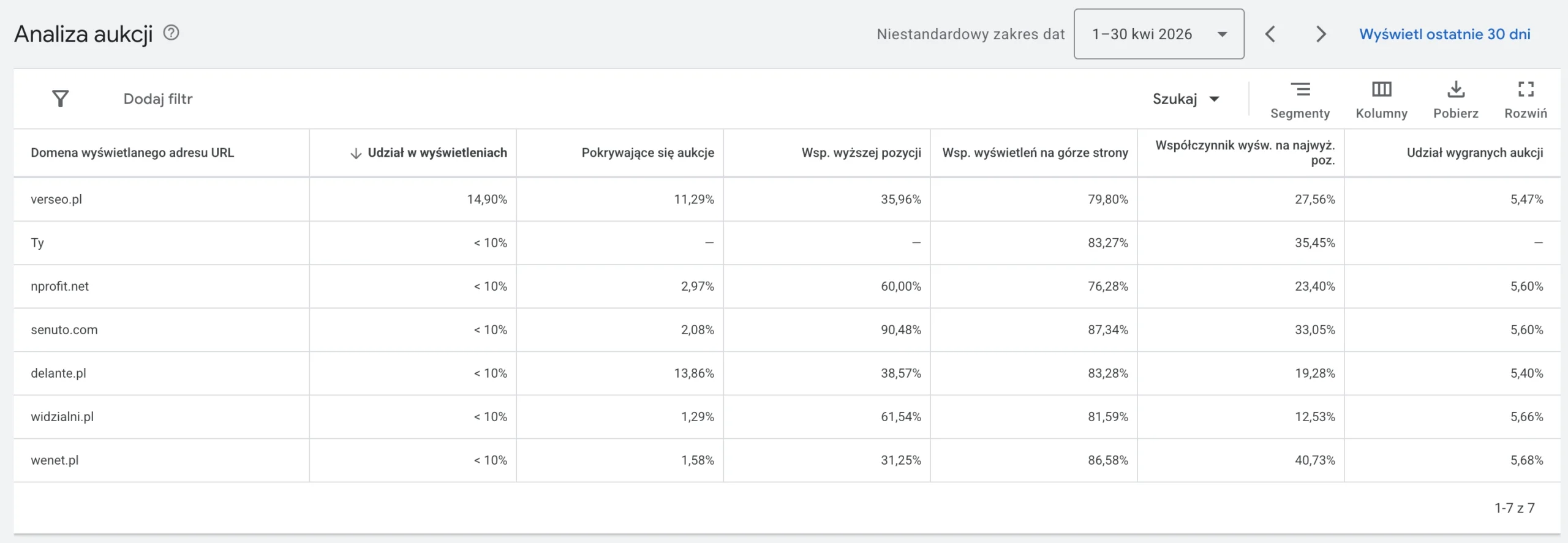The image size is (1568, 543).
Task: Click the Analiza aukcji heading
Action: pos(83,34)
